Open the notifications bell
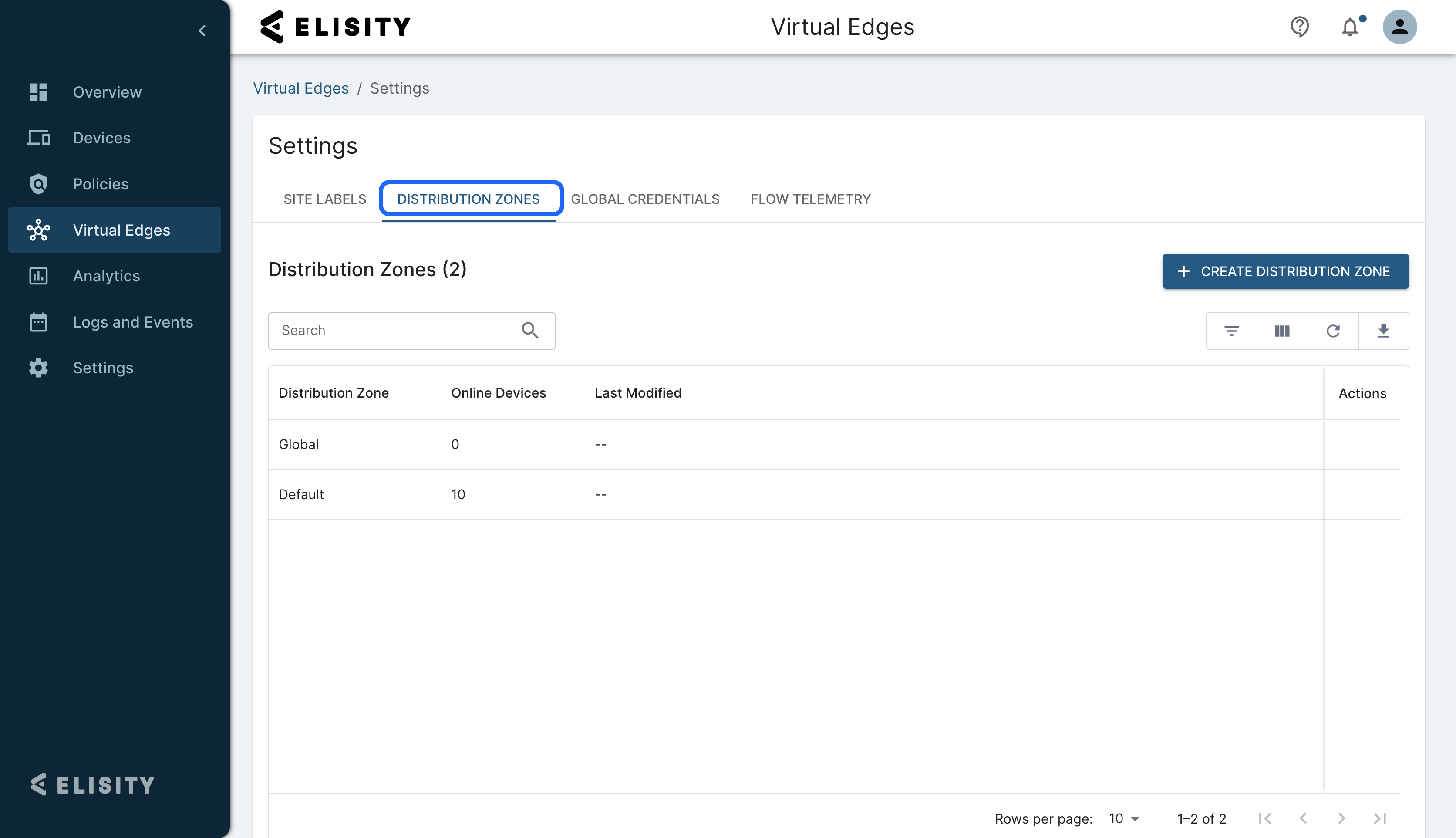This screenshot has width=1456, height=838. tap(1350, 27)
